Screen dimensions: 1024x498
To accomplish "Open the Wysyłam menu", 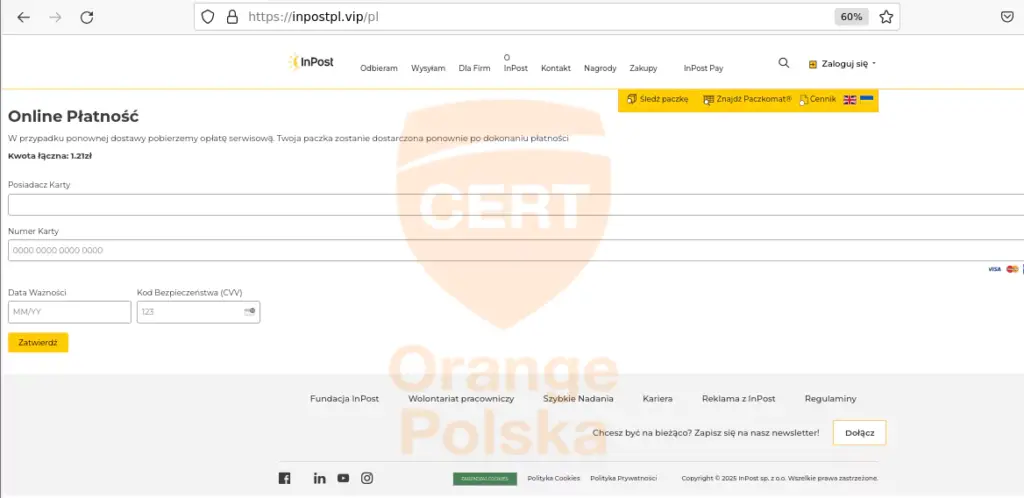I will [428, 68].
